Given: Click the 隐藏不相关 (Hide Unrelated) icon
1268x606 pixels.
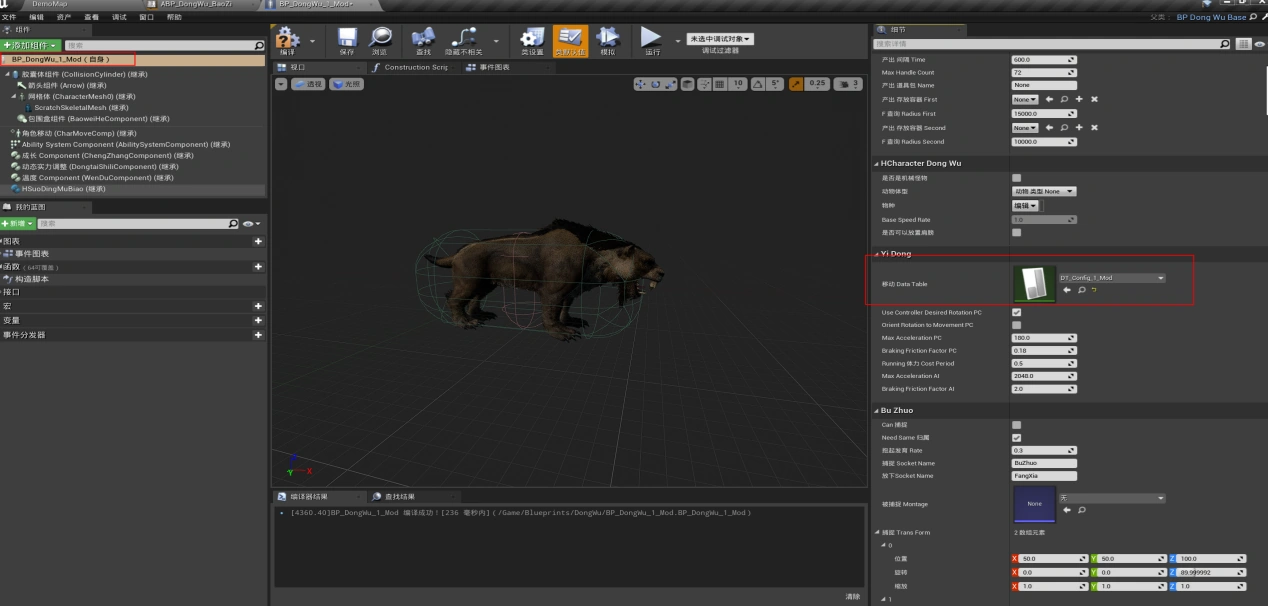Looking at the screenshot, I should click(463, 39).
